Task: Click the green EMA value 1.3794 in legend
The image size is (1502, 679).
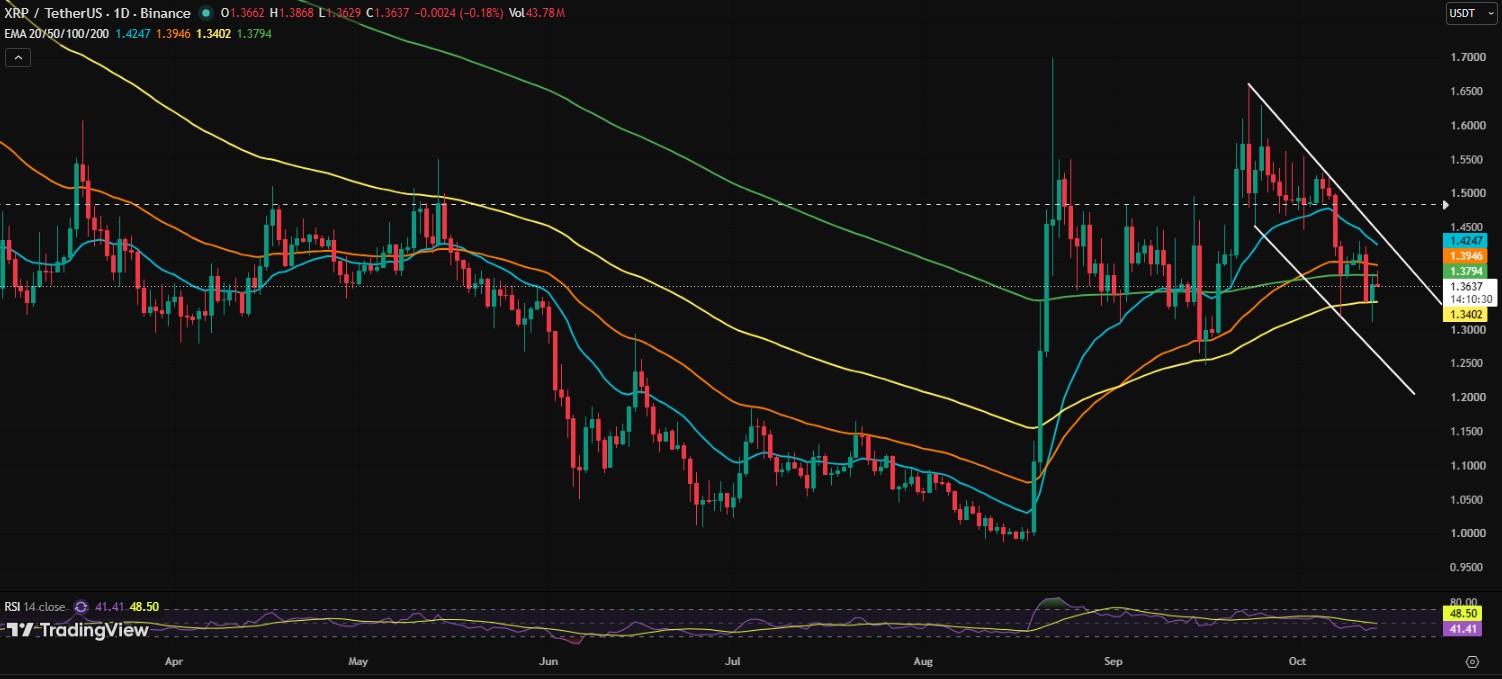Action: coord(254,33)
